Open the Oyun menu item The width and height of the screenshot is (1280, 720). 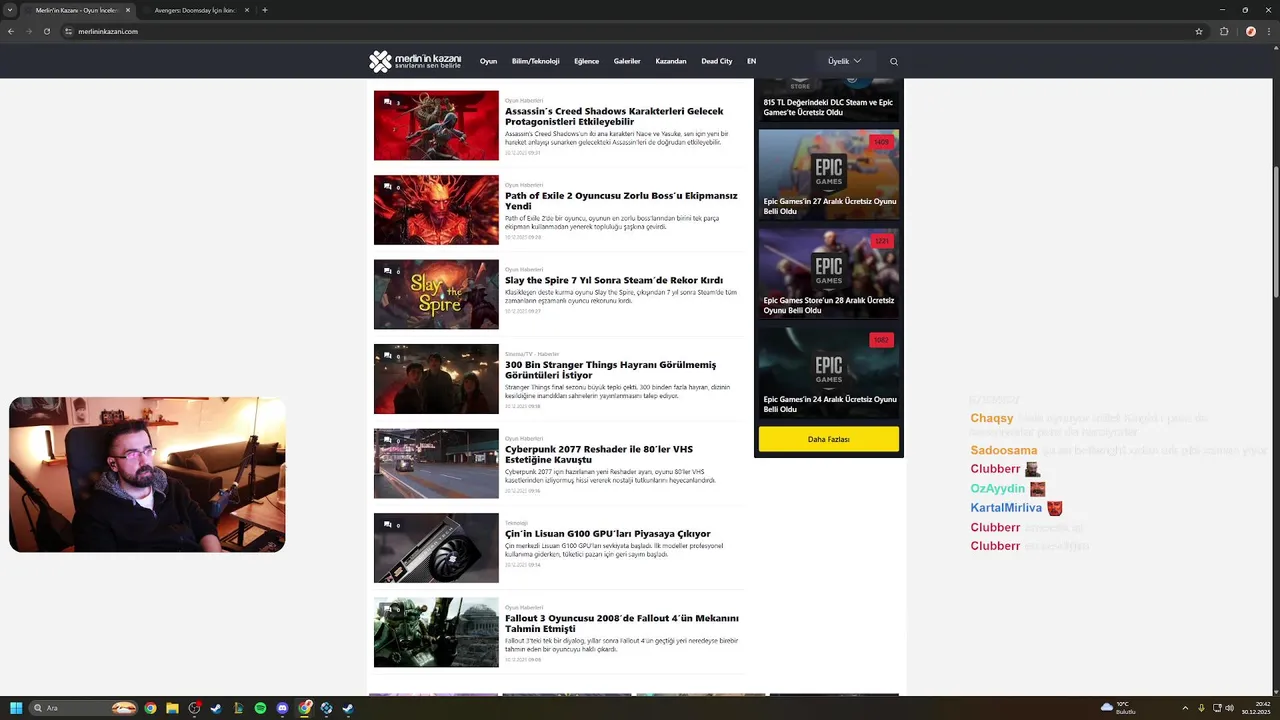point(488,61)
